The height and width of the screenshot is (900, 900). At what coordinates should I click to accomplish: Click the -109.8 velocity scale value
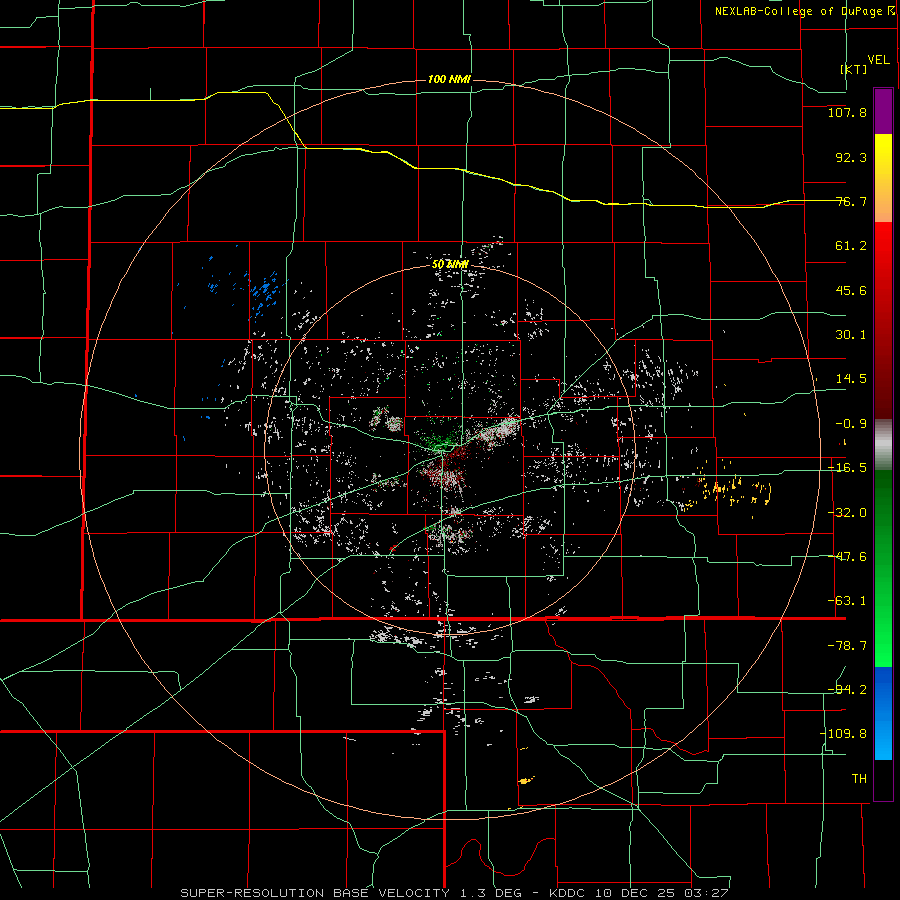click(843, 734)
